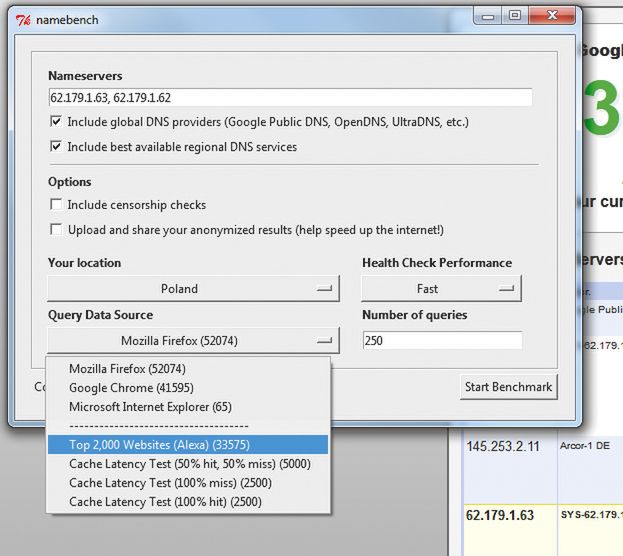This screenshot has width=623, height=556.
Task: Enable Upload and share anonymized results
Action: click(x=56, y=229)
